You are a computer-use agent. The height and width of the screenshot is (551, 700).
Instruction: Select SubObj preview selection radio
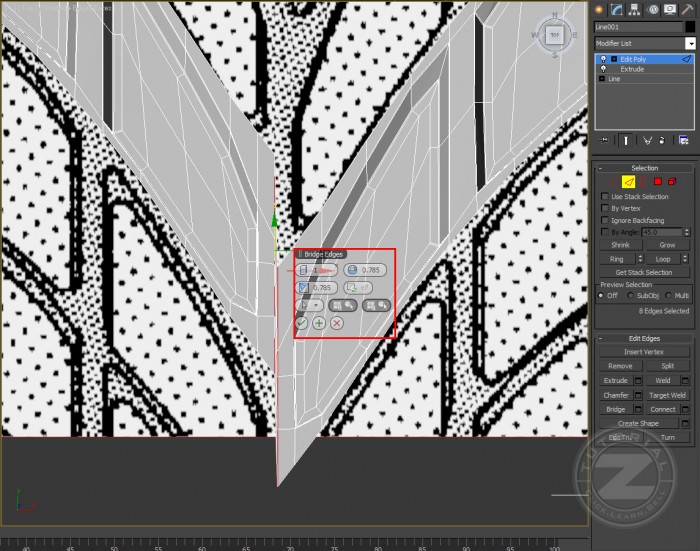tap(629, 295)
